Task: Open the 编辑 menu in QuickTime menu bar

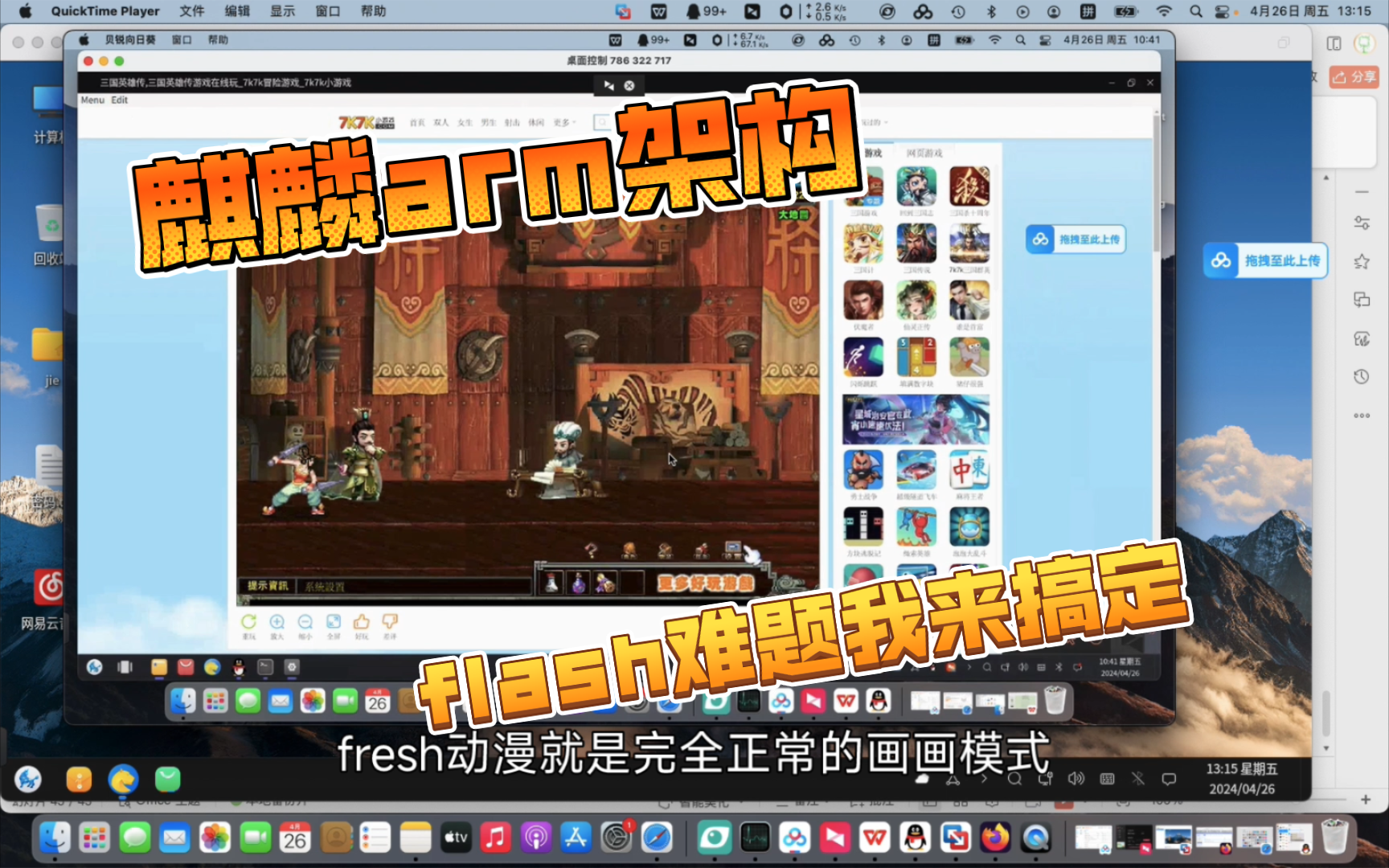Action: [237, 11]
